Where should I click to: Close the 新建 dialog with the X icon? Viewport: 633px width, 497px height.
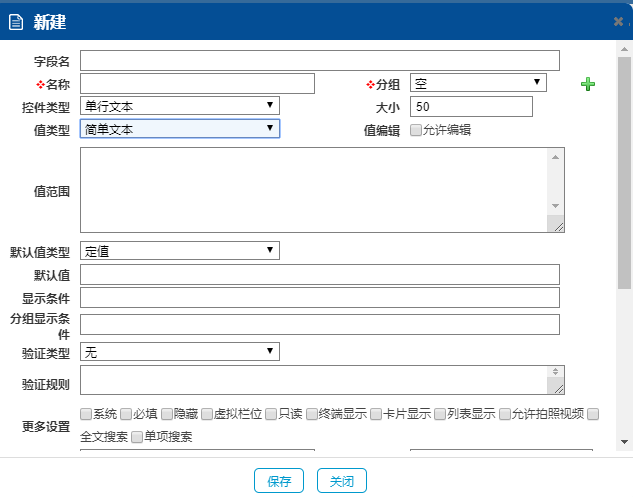pos(619,21)
